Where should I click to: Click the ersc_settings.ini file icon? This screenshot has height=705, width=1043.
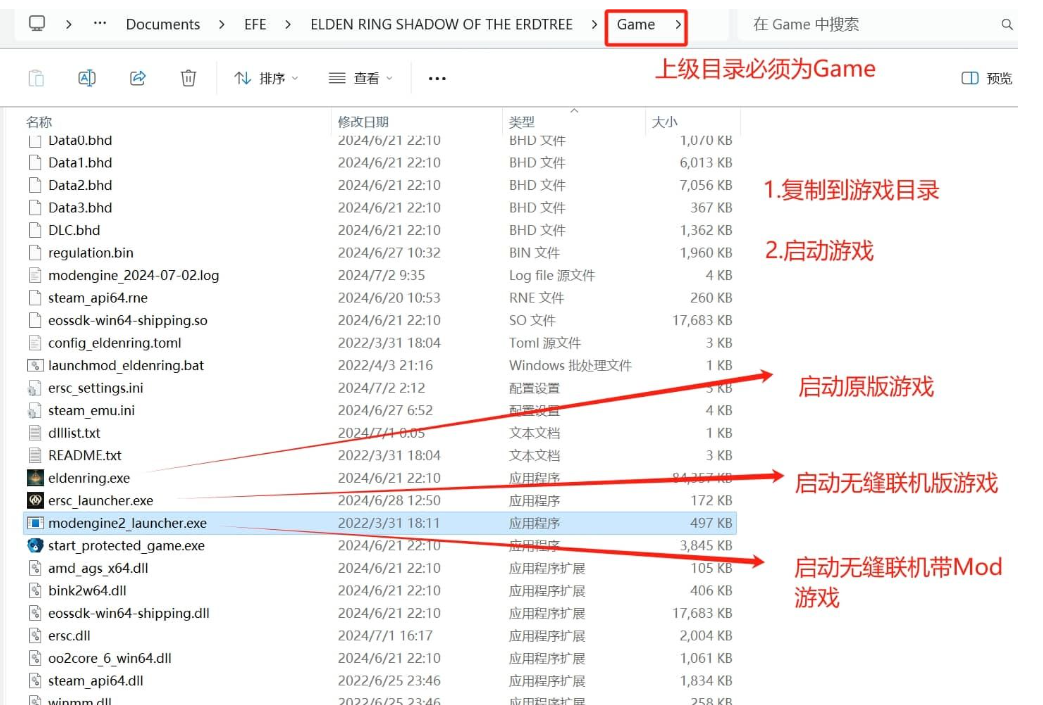click(35, 388)
